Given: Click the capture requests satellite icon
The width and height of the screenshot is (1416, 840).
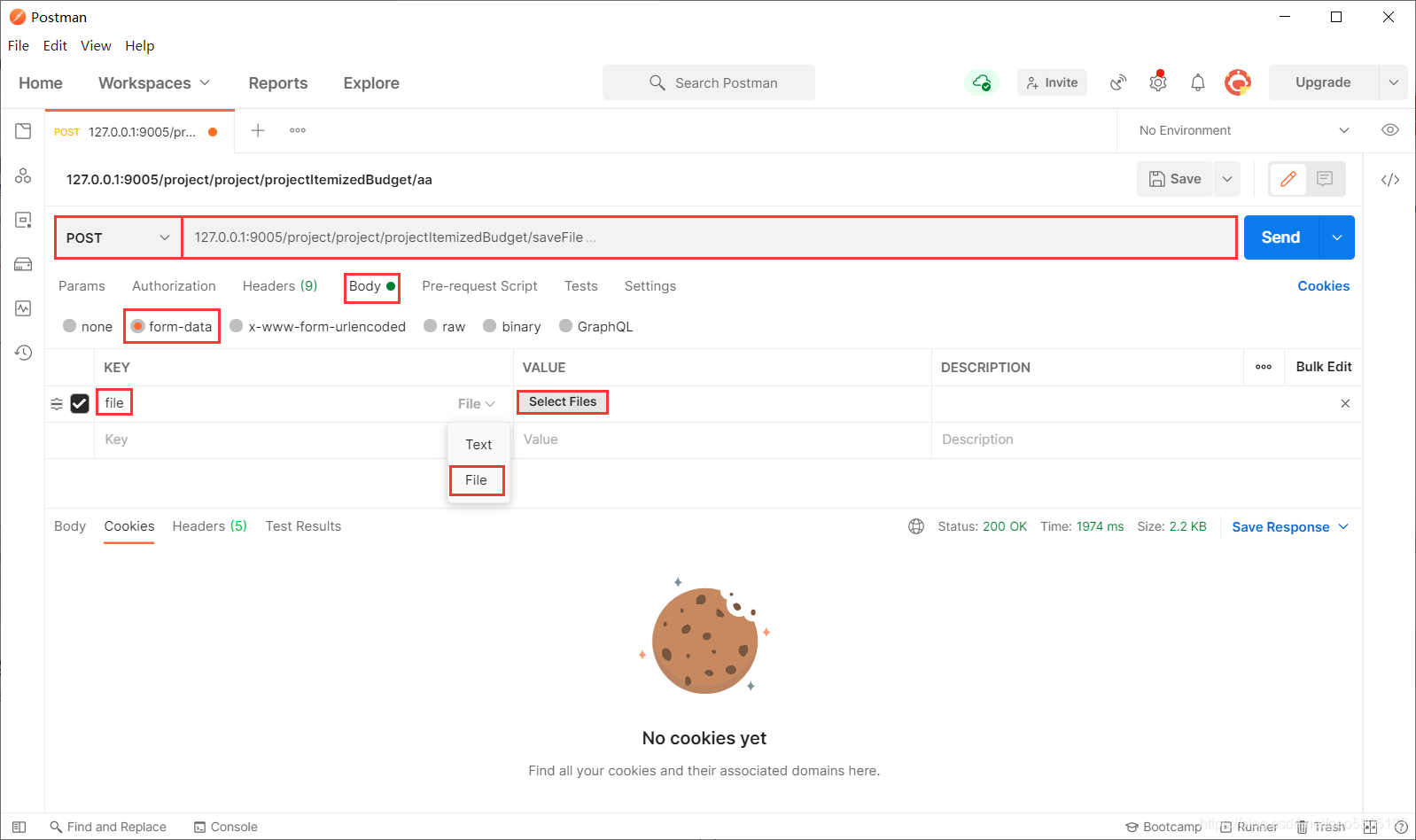Looking at the screenshot, I should point(1118,82).
